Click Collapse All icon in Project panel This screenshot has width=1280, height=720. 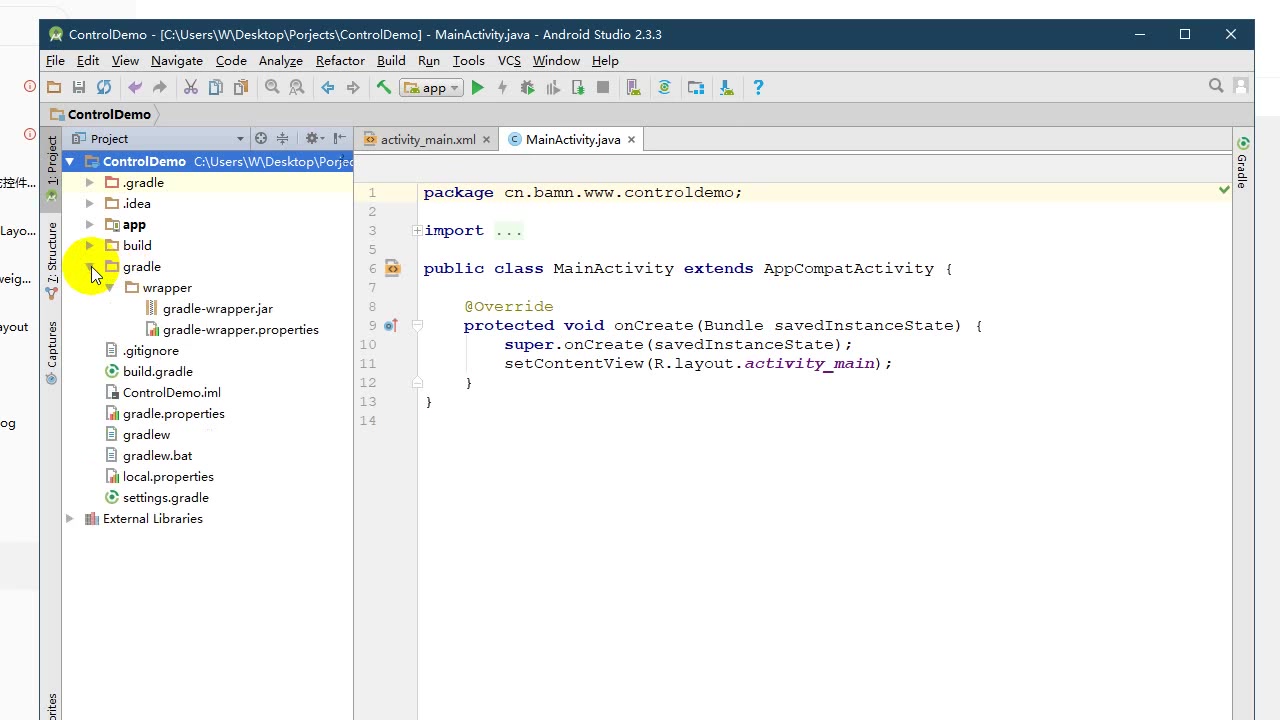pos(283,139)
